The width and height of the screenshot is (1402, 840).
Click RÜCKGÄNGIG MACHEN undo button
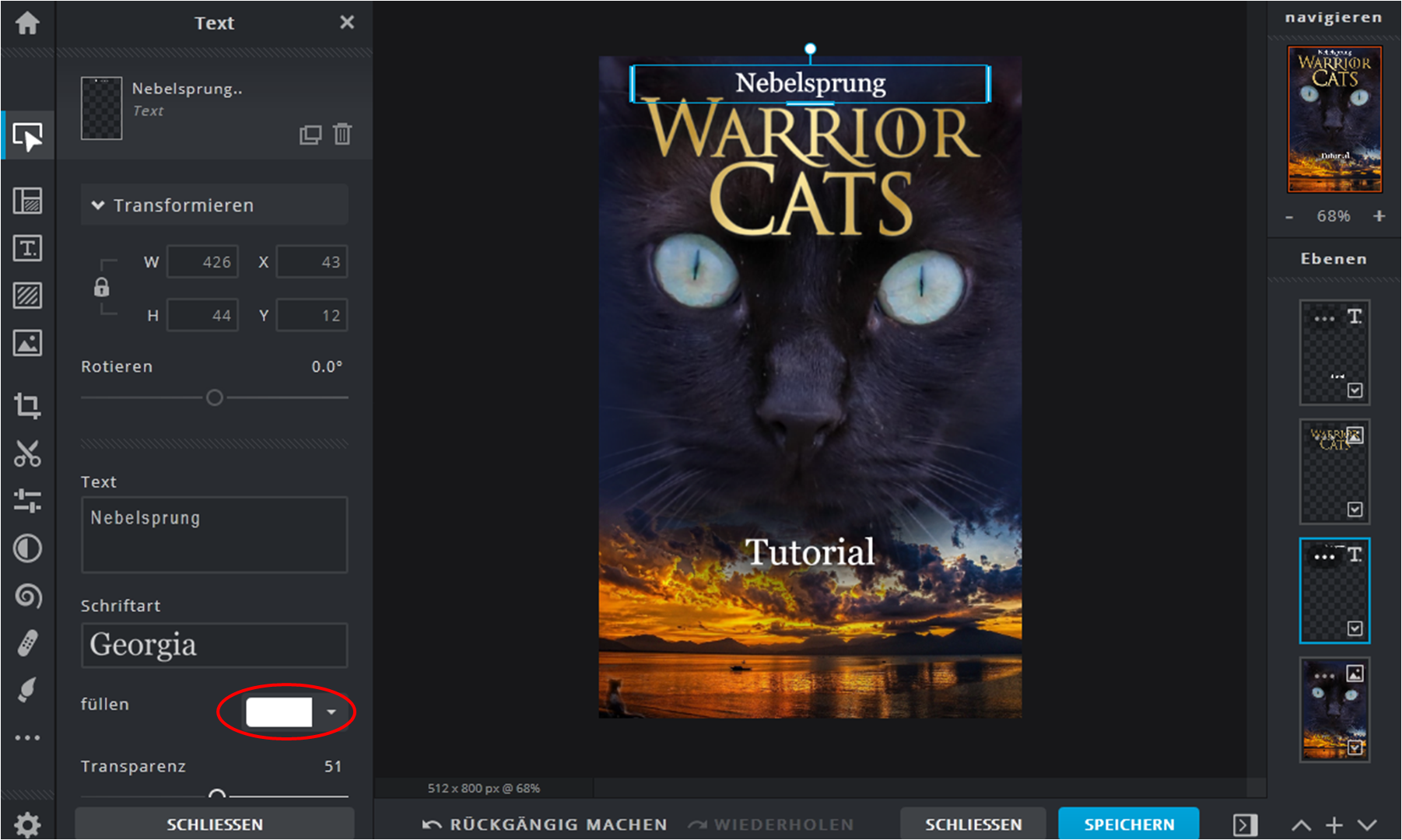click(545, 824)
